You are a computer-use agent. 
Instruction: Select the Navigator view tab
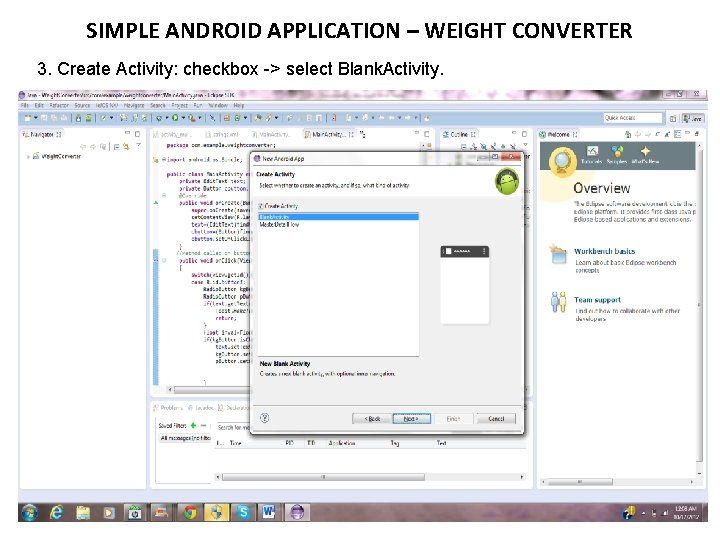41,135
